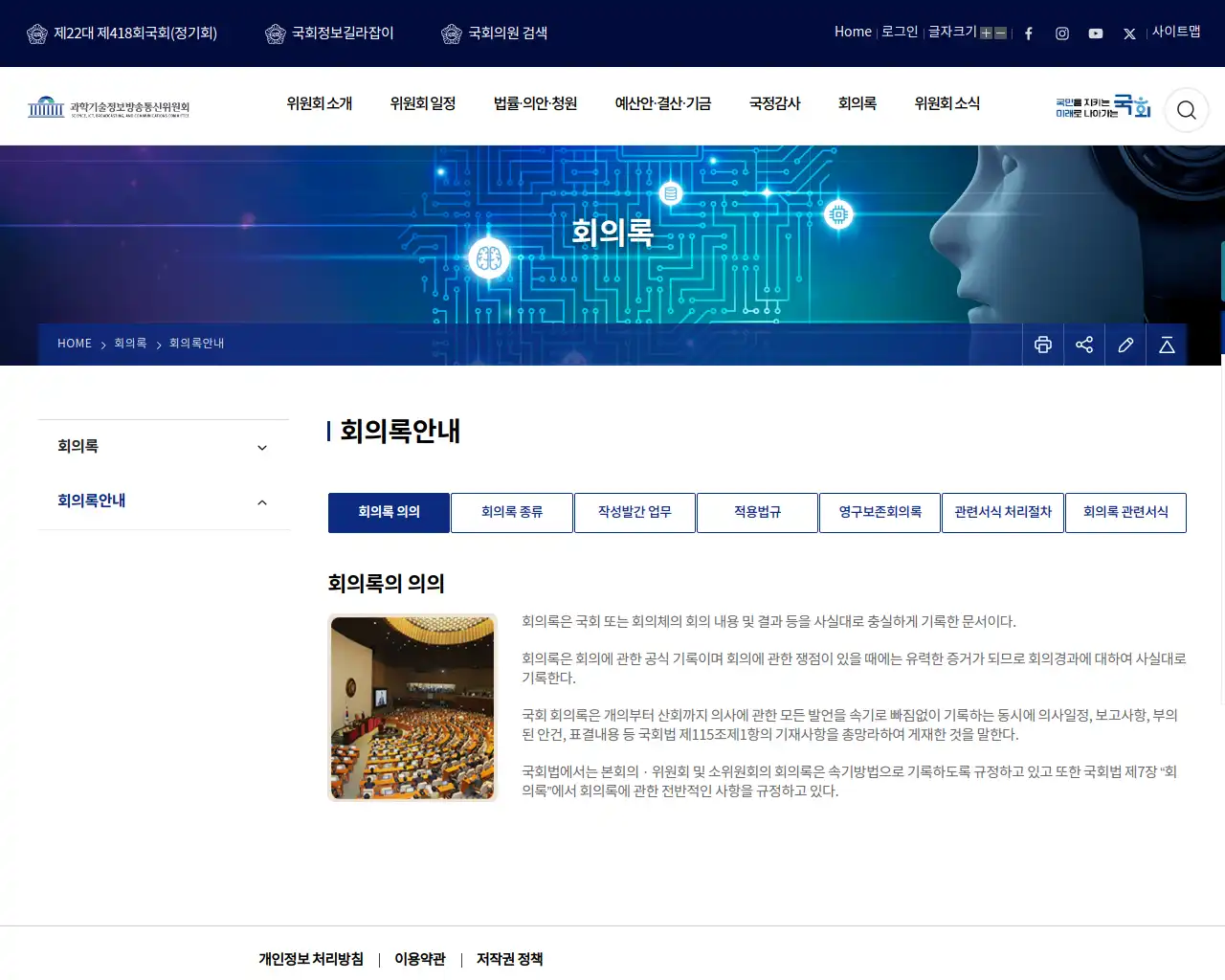Switch to the 관련서식 처리절차 tab

click(1003, 513)
